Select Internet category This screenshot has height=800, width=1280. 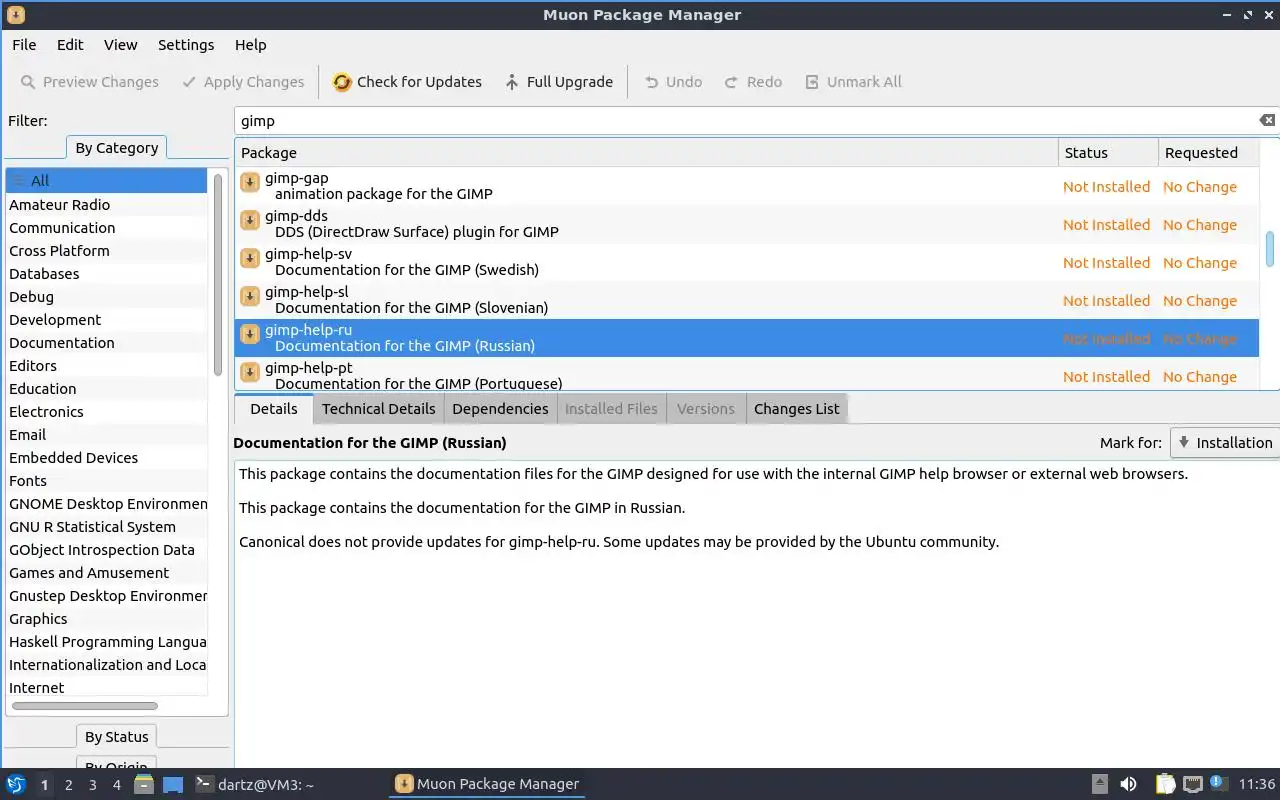coord(107,687)
